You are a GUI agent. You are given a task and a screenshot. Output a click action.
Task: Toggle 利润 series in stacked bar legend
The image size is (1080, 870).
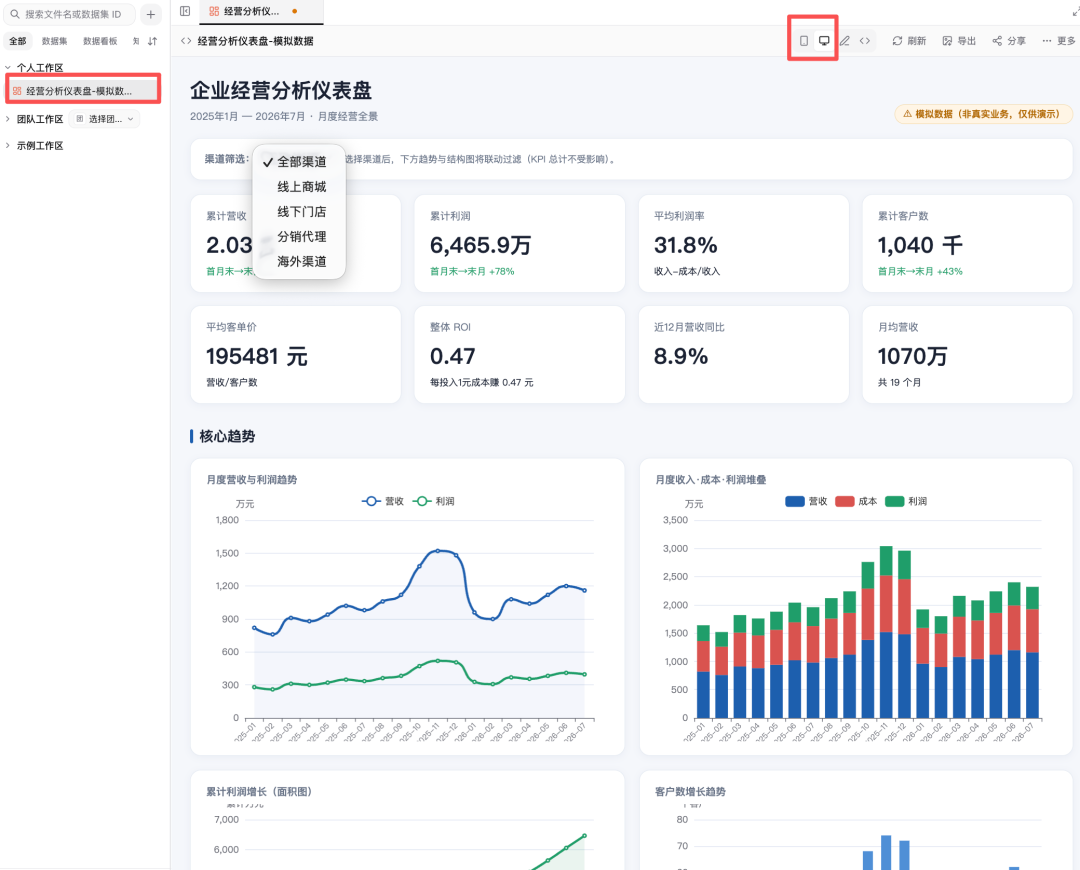point(906,501)
